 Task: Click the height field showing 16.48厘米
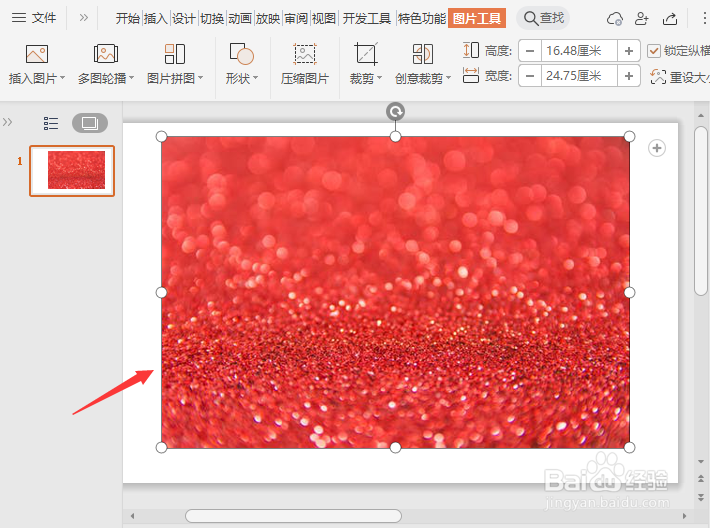click(x=579, y=51)
